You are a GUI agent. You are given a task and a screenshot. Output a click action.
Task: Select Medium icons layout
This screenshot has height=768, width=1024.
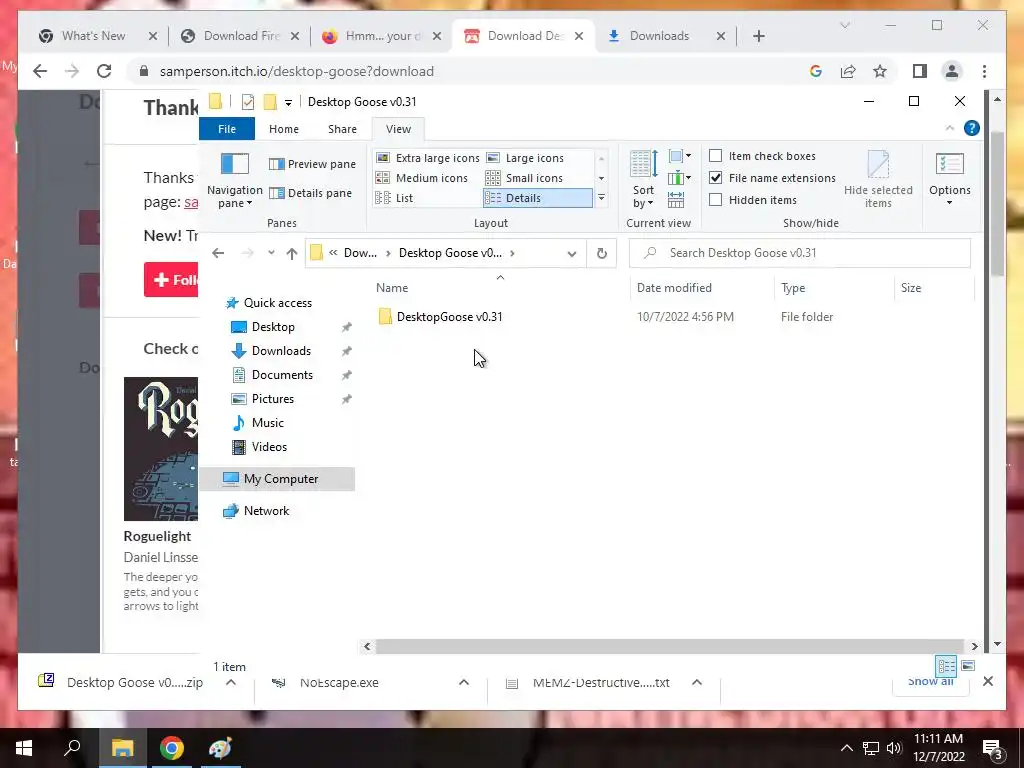(422, 178)
